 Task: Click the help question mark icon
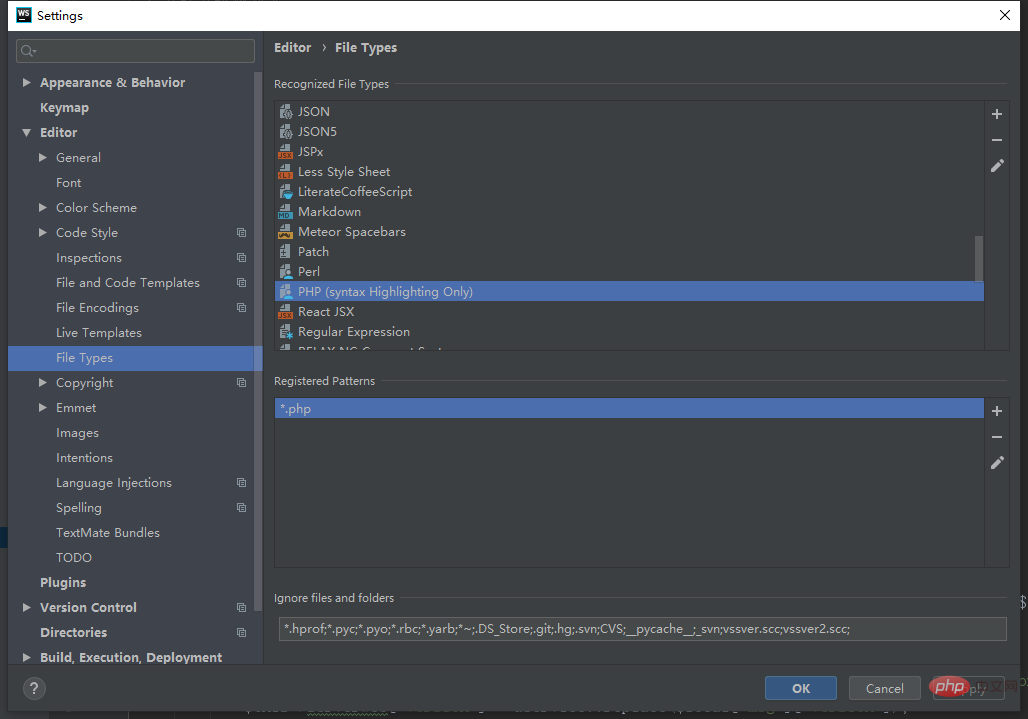click(x=34, y=688)
